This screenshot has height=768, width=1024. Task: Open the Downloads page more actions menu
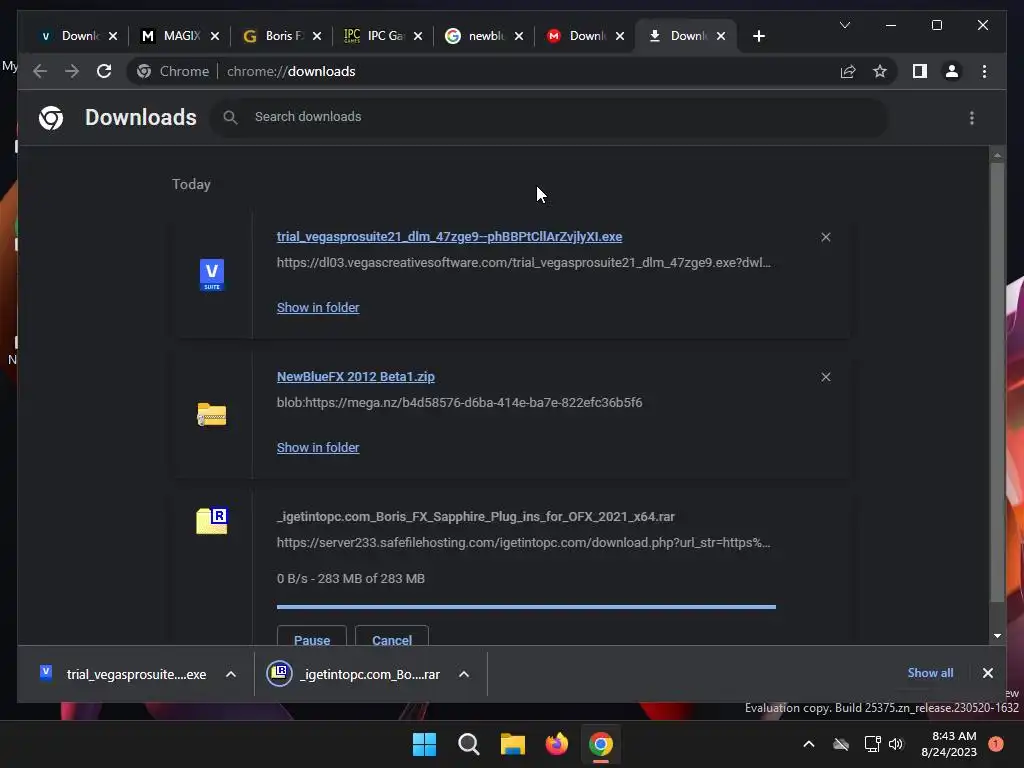coord(972,118)
